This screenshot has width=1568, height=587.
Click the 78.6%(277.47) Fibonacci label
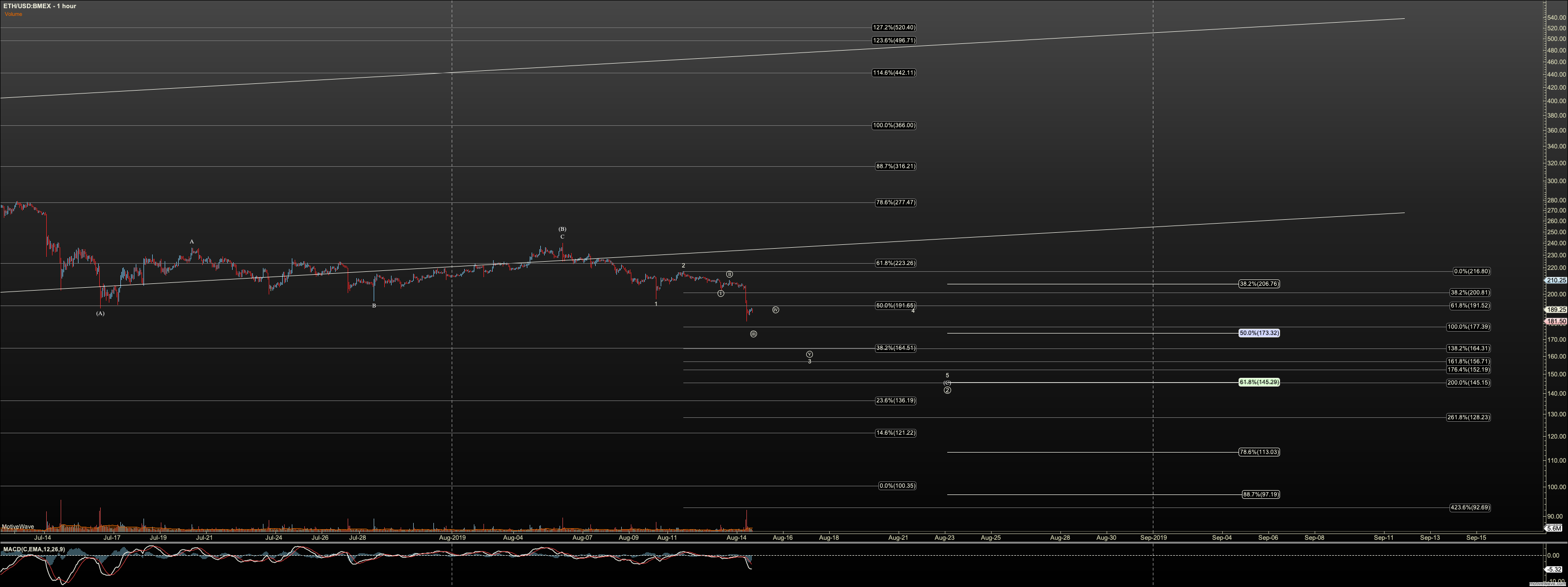[x=895, y=203]
